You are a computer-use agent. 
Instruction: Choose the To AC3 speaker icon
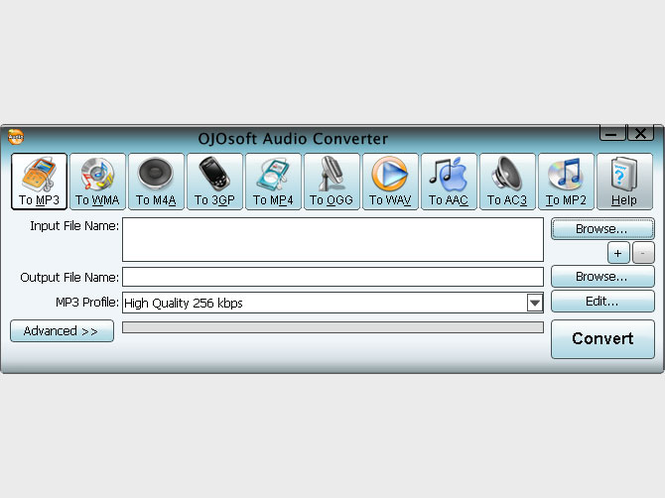pos(507,182)
